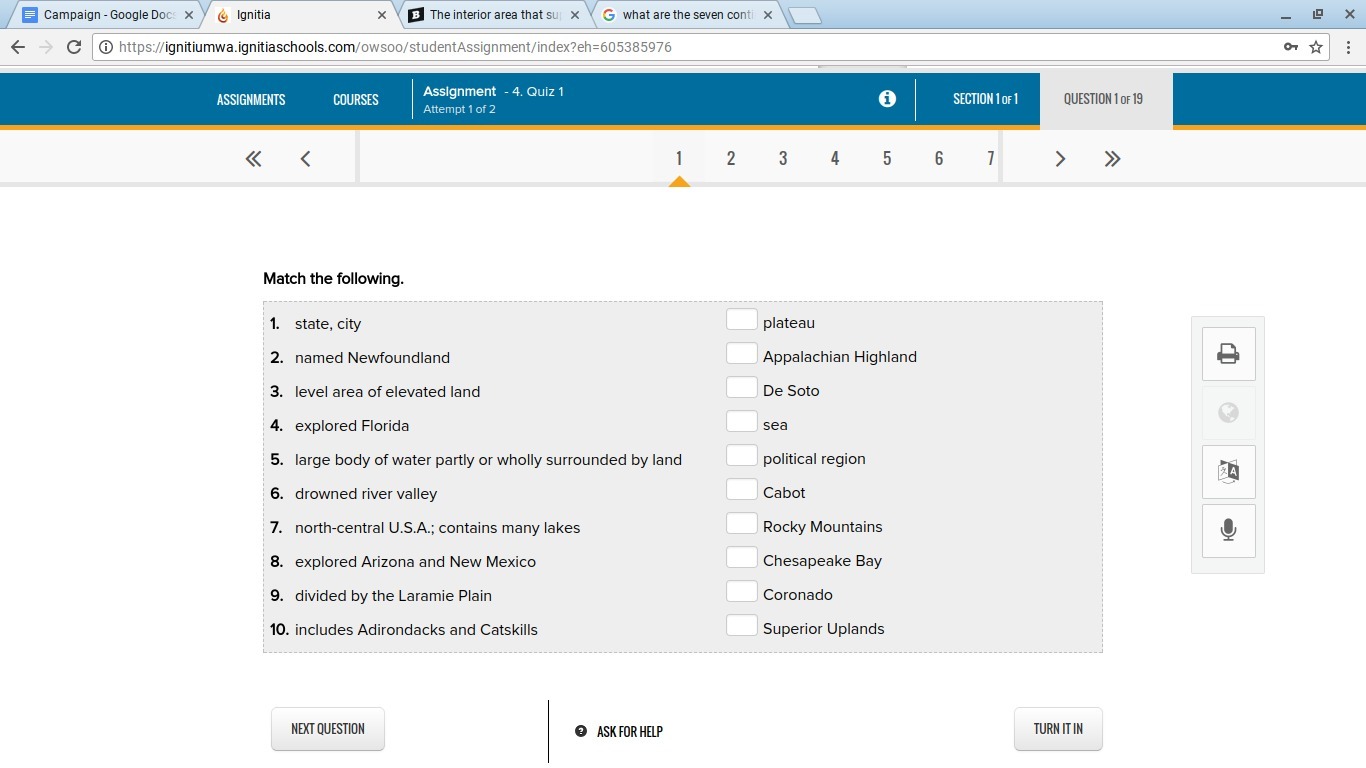Click Ask For Help
Screen dimensions: 1366x768
(619, 731)
